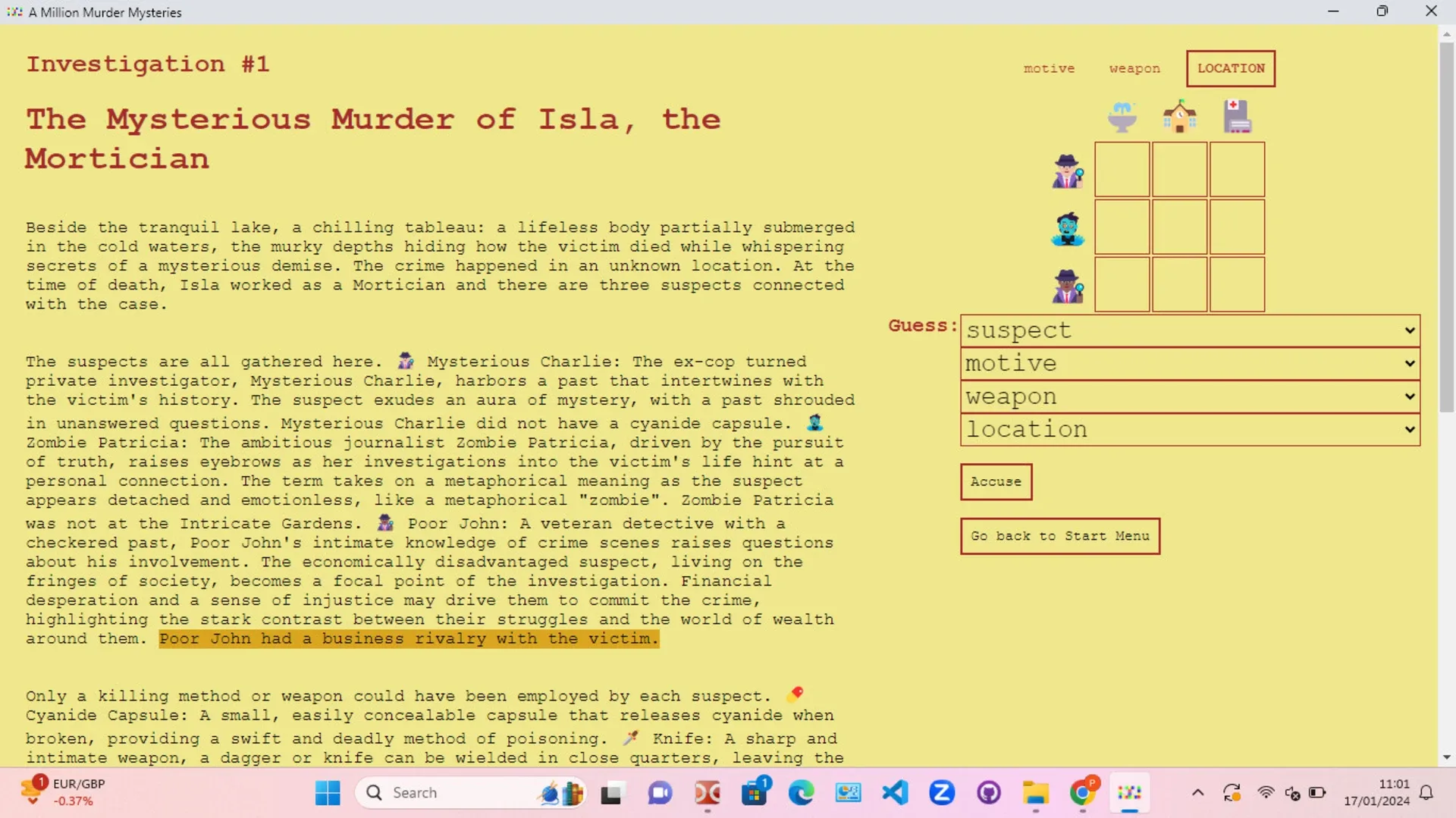The width and height of the screenshot is (1456, 818).
Task: Switch to the motive tab
Action: pyautogui.click(x=1049, y=68)
